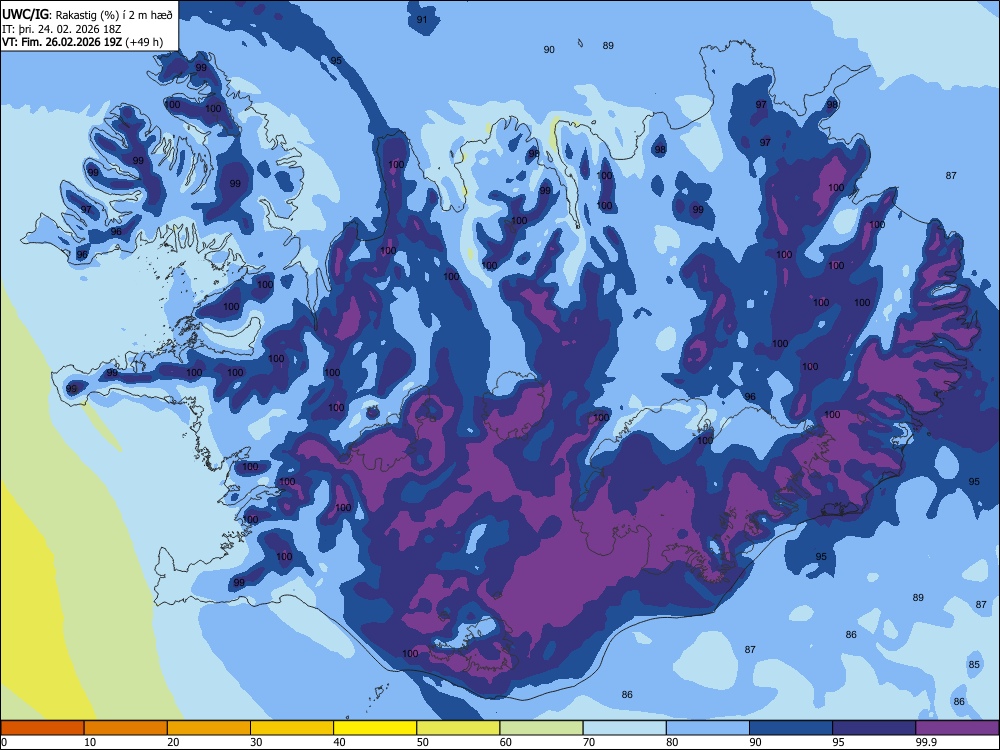Pick the dark blue 90–95 legend swatch
This screenshot has height=750, width=1000.
point(791,728)
